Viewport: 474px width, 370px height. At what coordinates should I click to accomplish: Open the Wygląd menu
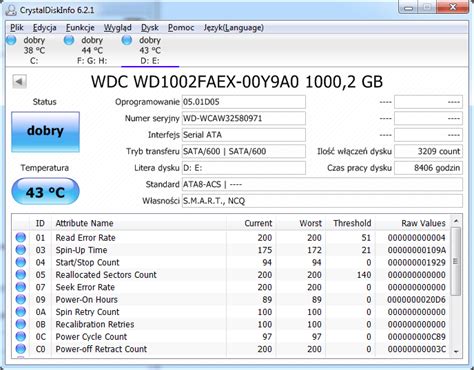pyautogui.click(x=118, y=28)
